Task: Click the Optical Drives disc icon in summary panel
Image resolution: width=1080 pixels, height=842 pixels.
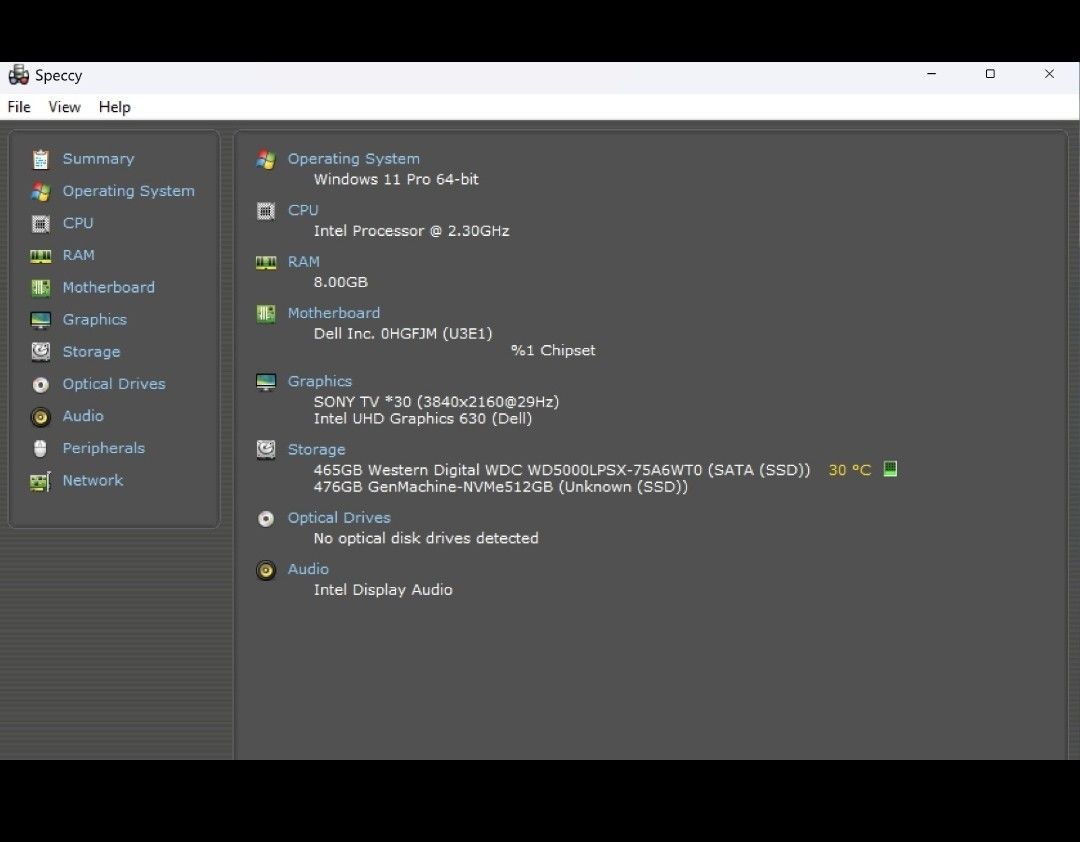Action: click(266, 518)
